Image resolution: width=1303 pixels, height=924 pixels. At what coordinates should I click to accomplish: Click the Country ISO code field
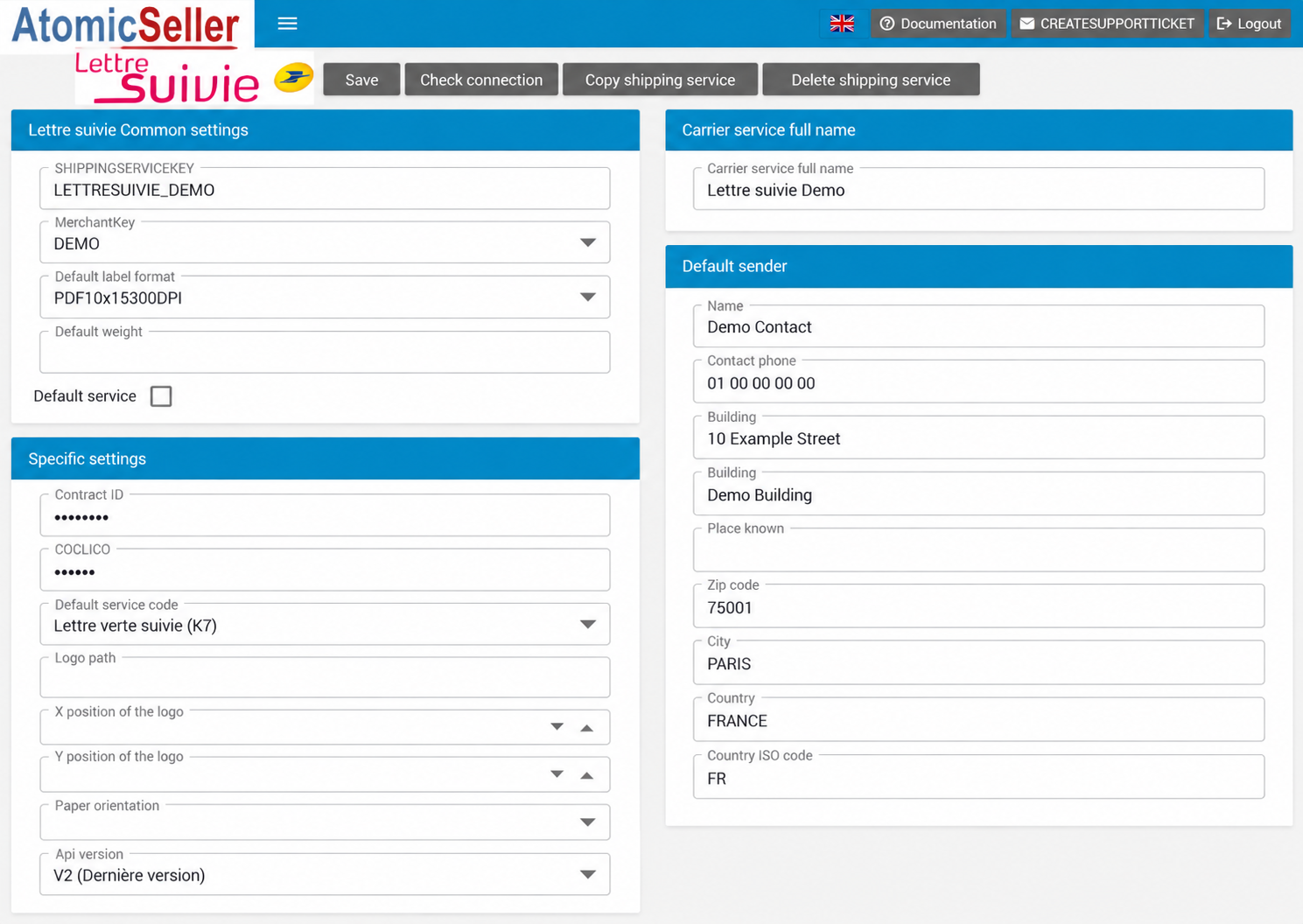(978, 777)
